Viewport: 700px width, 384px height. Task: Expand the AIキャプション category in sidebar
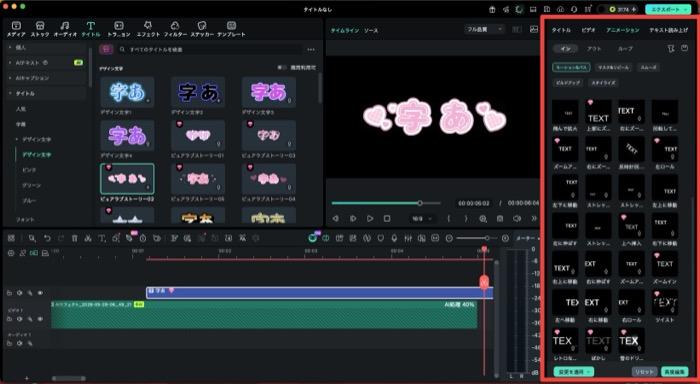pos(10,78)
